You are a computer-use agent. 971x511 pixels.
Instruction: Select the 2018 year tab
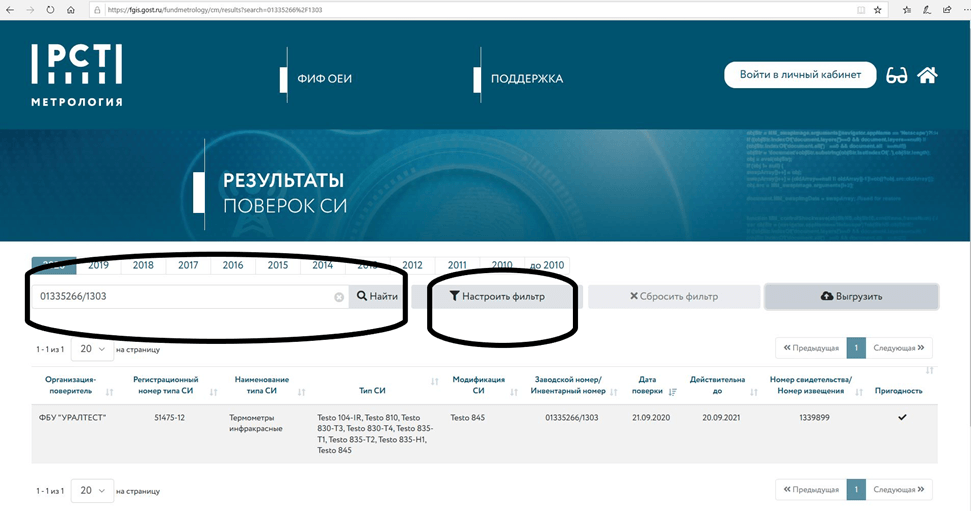click(x=143, y=265)
